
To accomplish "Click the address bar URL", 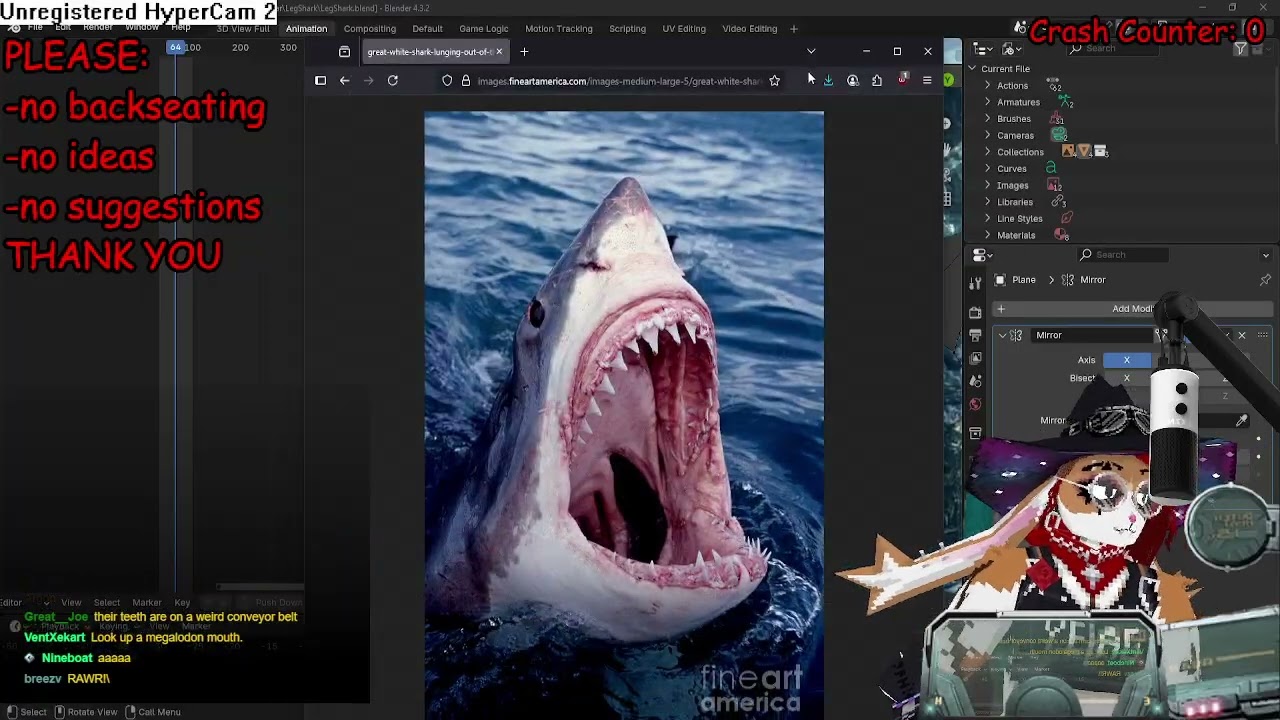I will pyautogui.click(x=619, y=81).
